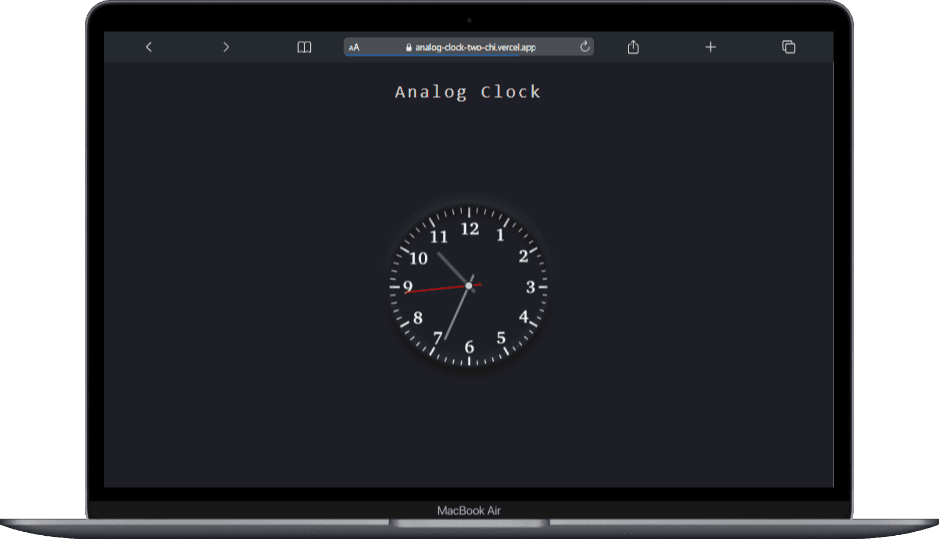Click the number 8 on the clock
939x539 pixels.
(x=417, y=317)
